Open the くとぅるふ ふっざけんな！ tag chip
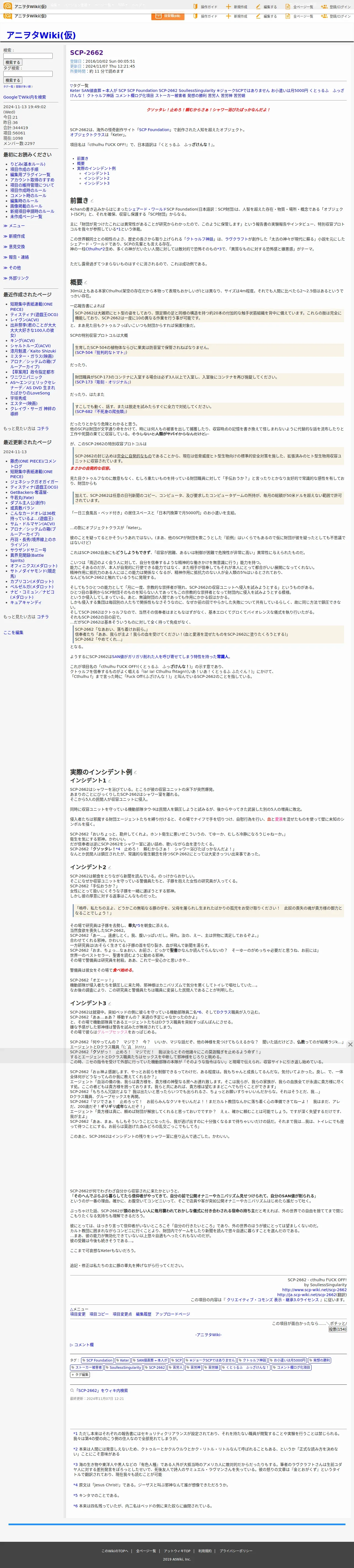The image size is (354, 1568). (245, 1367)
